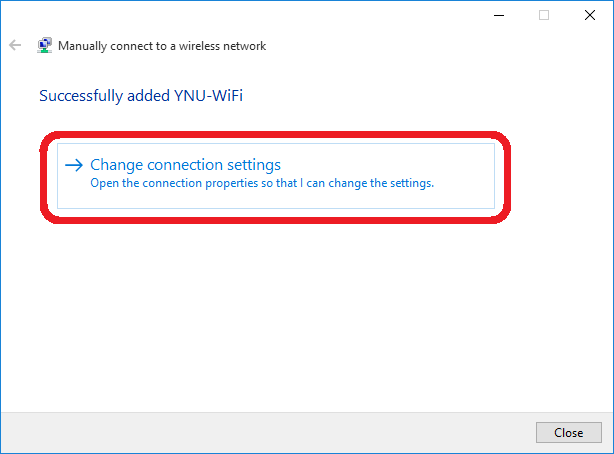Close the wizard using the title bar X
The height and width of the screenshot is (454, 614).
[x=590, y=15]
